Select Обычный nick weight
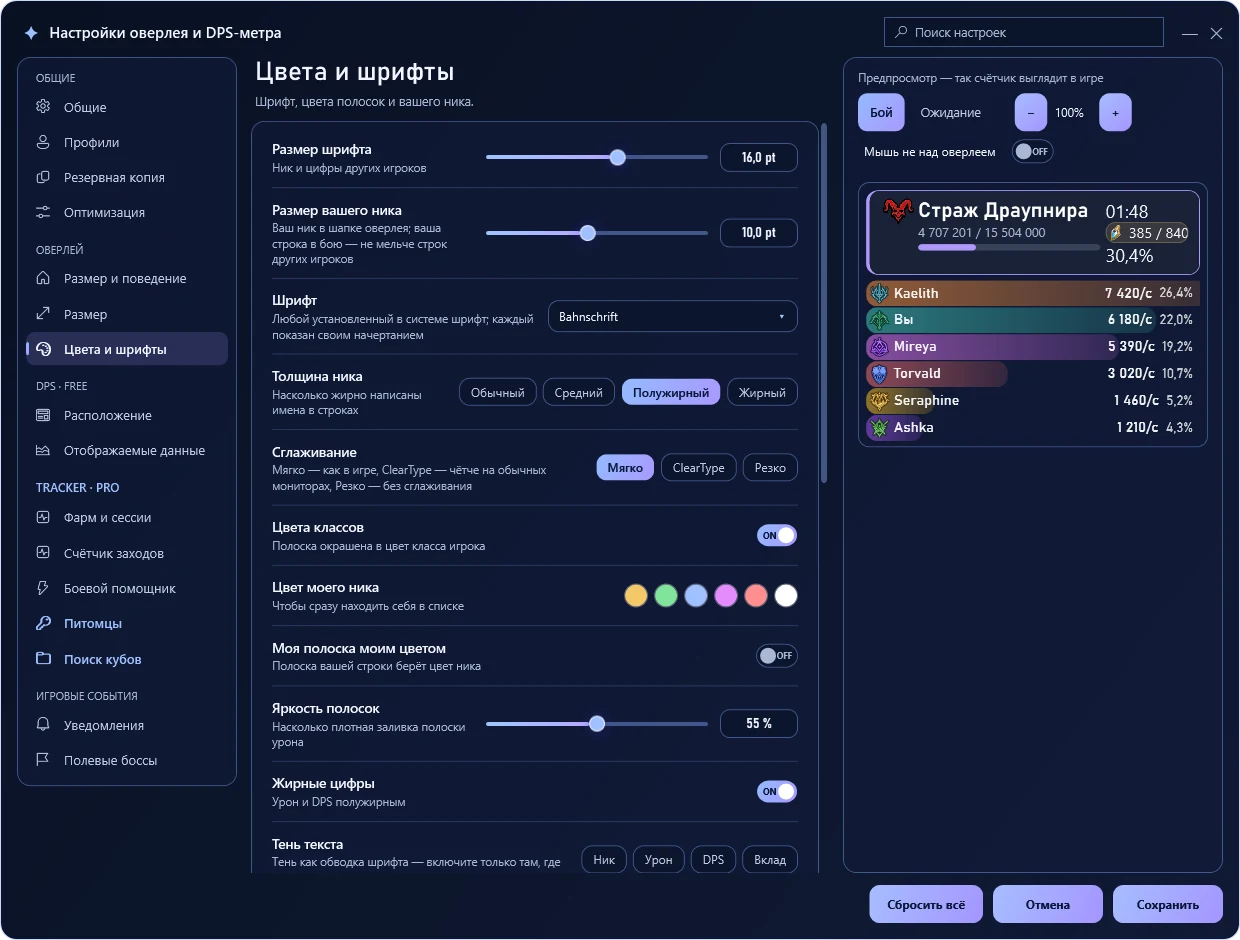This screenshot has height=940, width=1240. tap(498, 393)
